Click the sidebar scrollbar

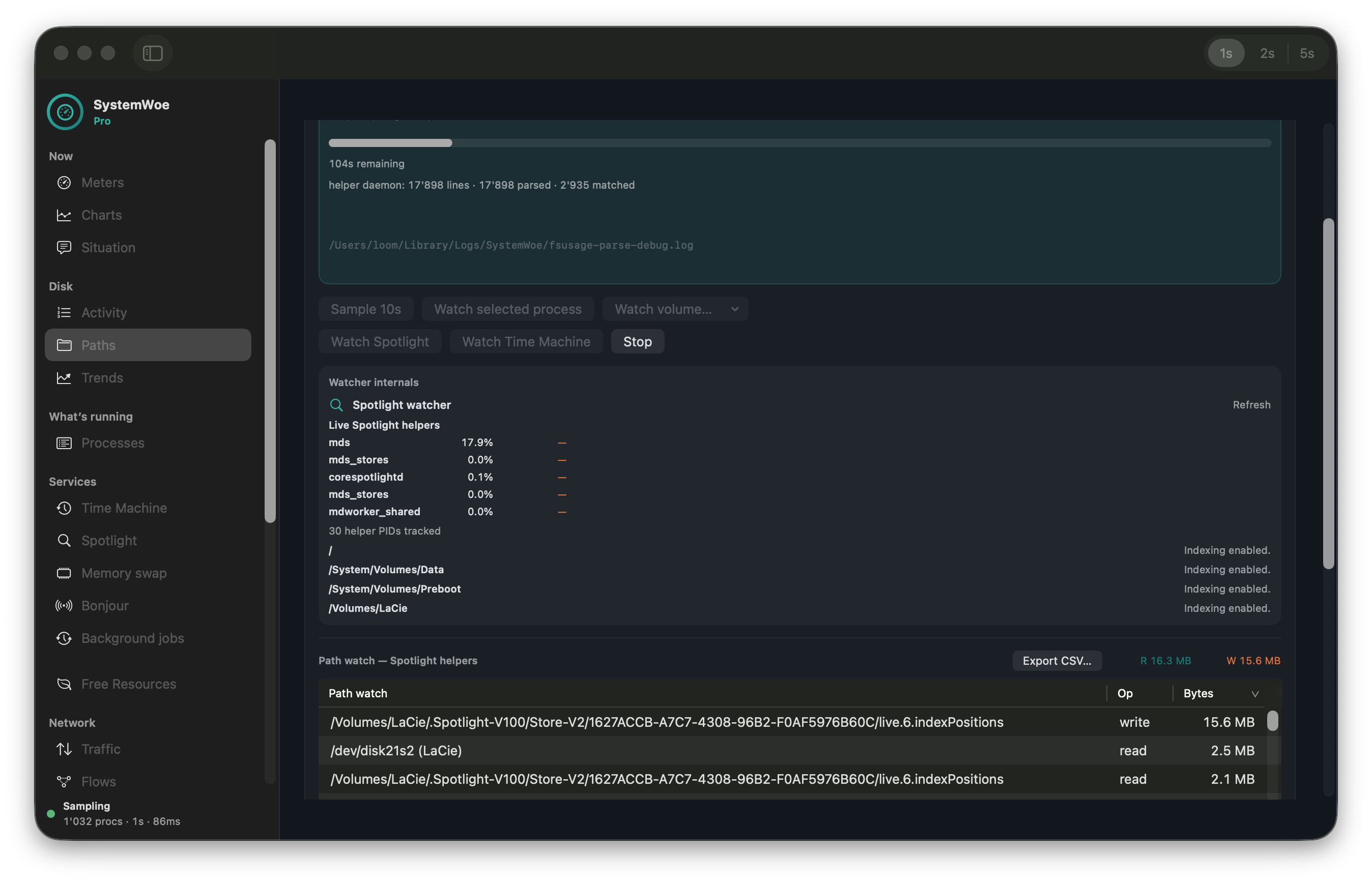(270, 332)
